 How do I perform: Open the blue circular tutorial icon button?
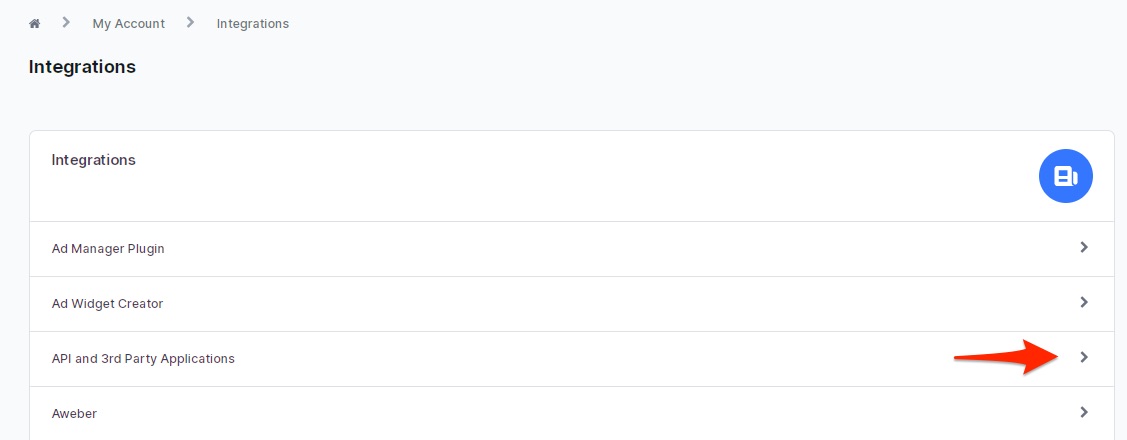tap(1065, 176)
